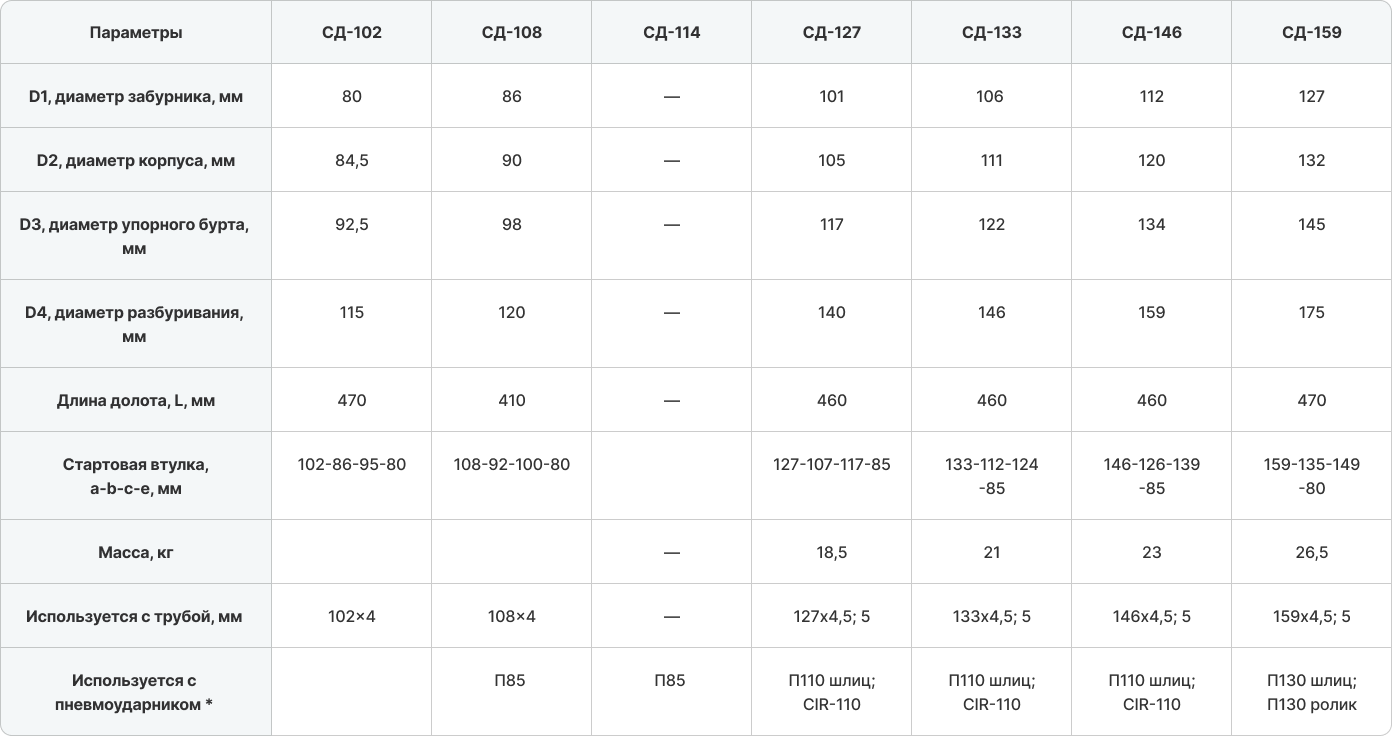Click the 102×4 pipe cell
This screenshot has width=1392, height=736.
coord(352,616)
